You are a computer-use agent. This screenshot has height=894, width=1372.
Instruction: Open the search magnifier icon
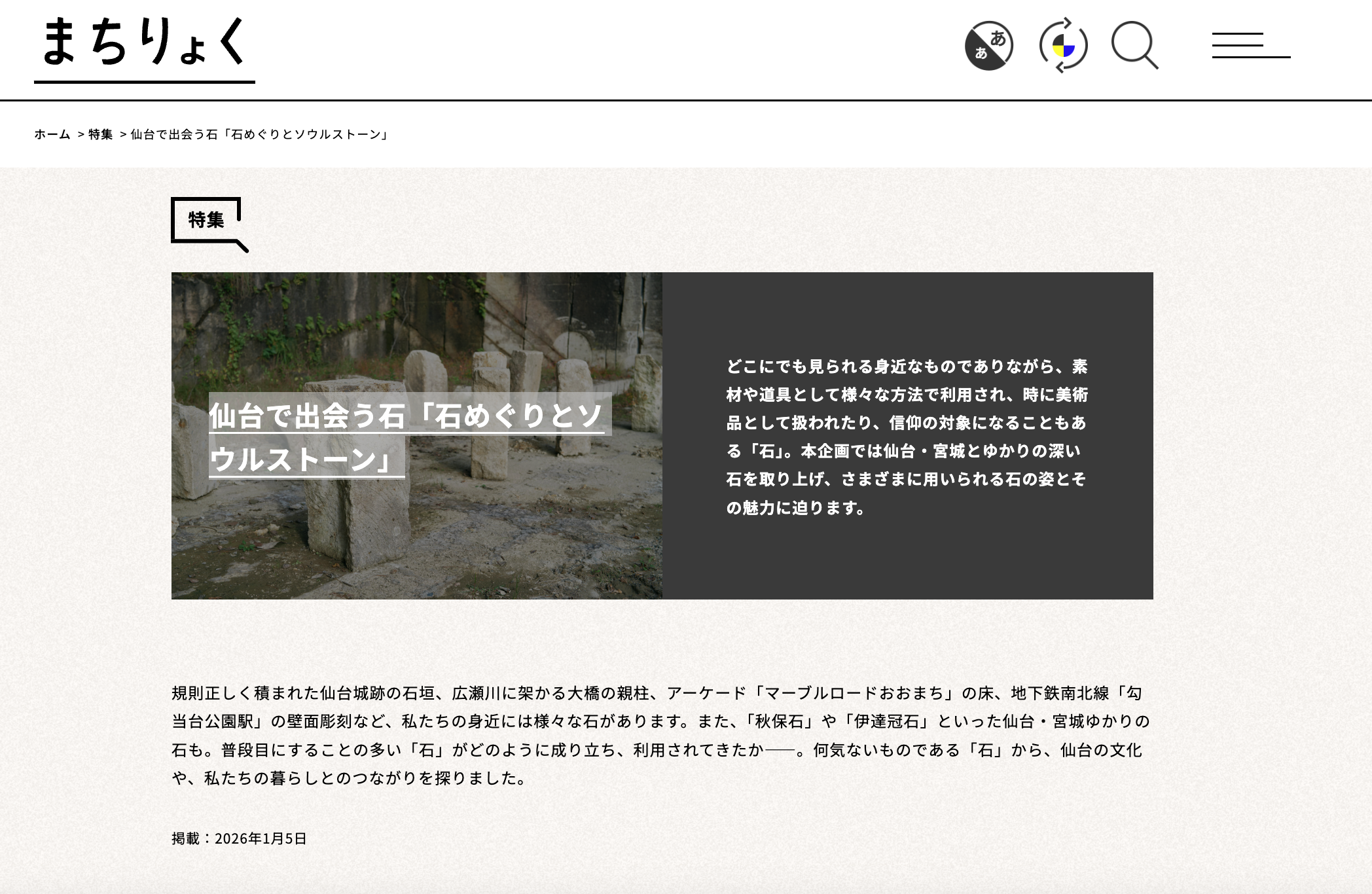[1135, 45]
